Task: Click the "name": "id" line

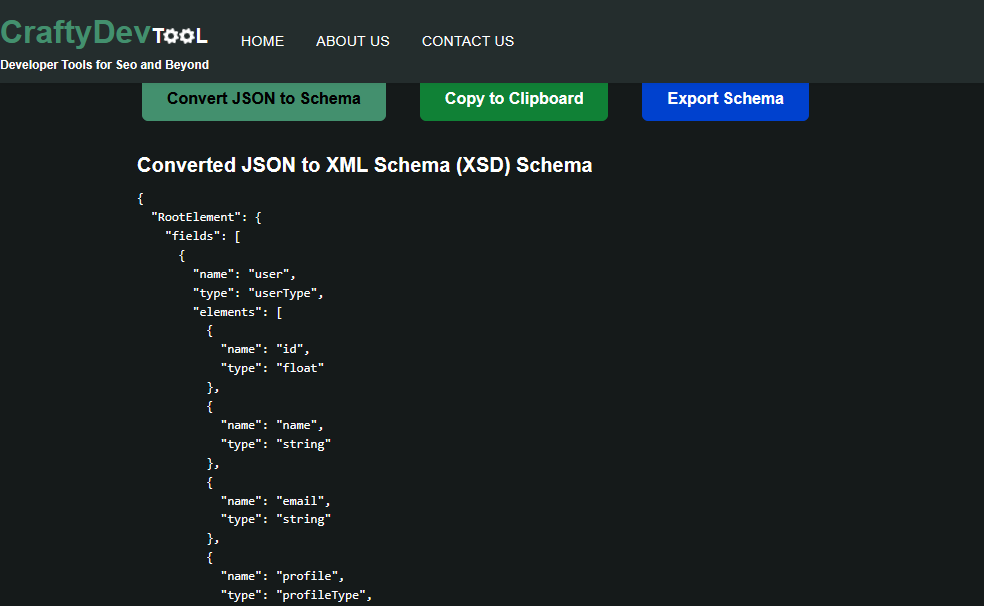Action: pos(265,349)
